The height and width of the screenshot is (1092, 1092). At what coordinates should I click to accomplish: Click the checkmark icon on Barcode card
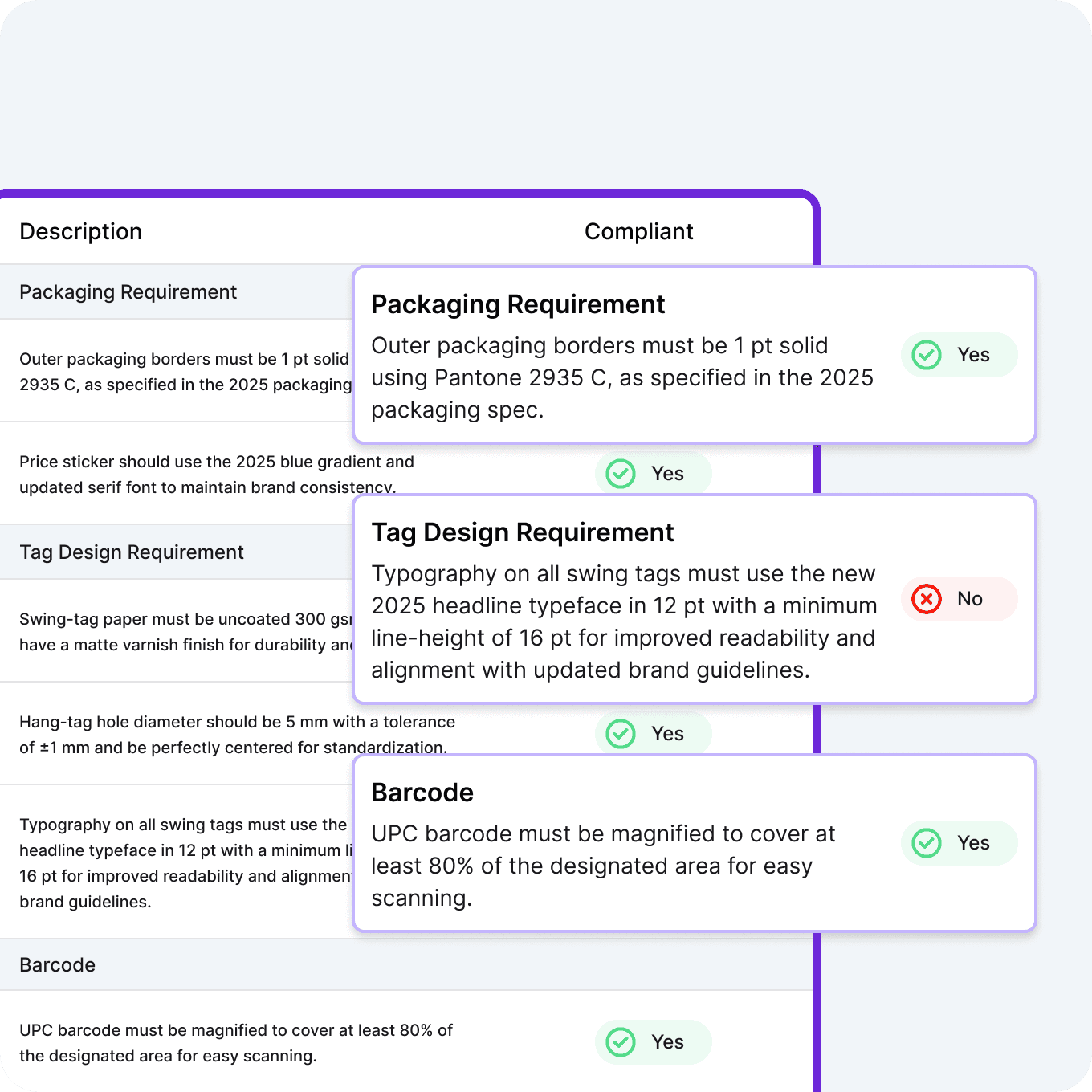point(927,843)
